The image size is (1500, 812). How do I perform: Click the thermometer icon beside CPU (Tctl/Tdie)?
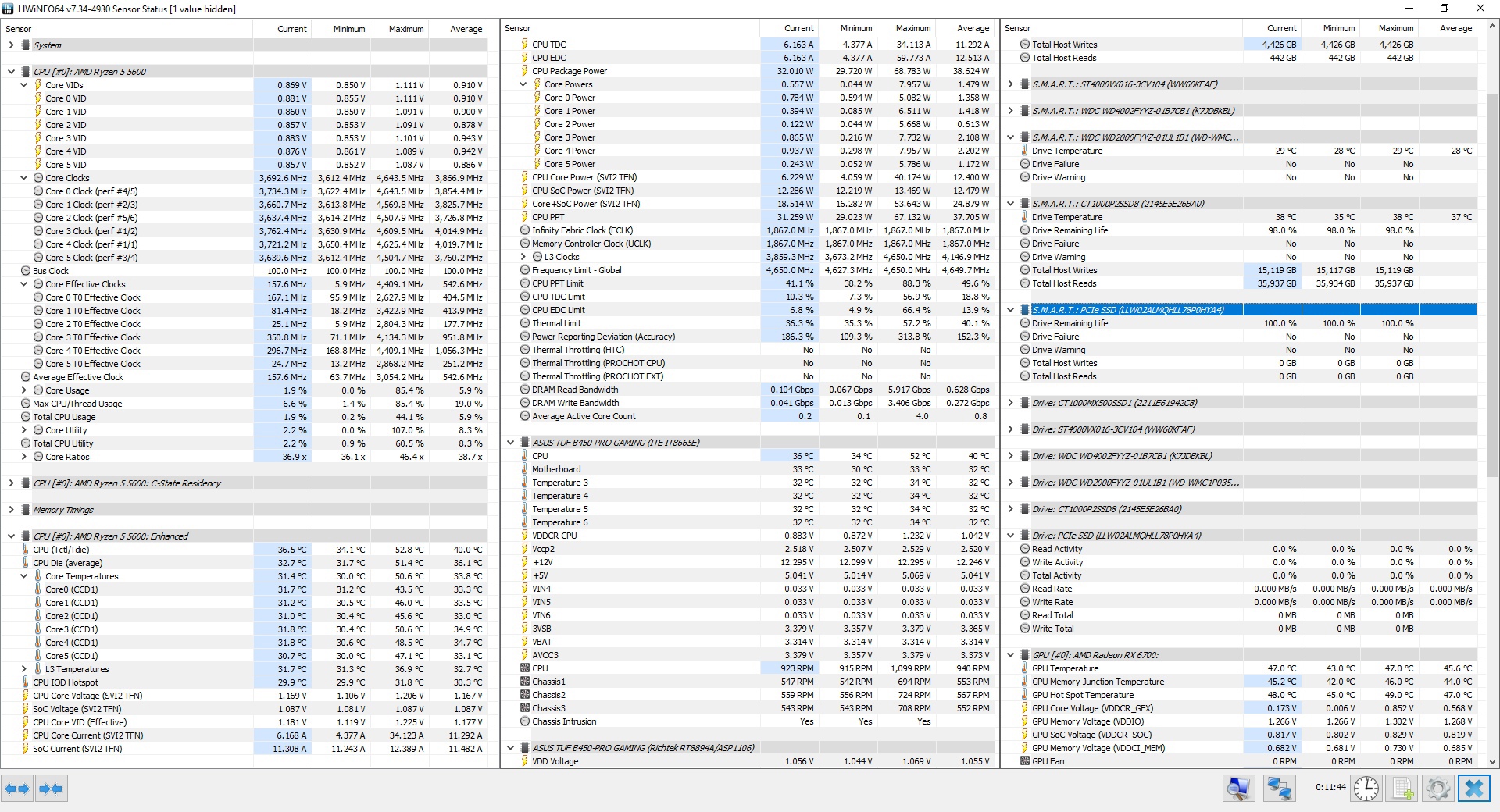point(26,550)
